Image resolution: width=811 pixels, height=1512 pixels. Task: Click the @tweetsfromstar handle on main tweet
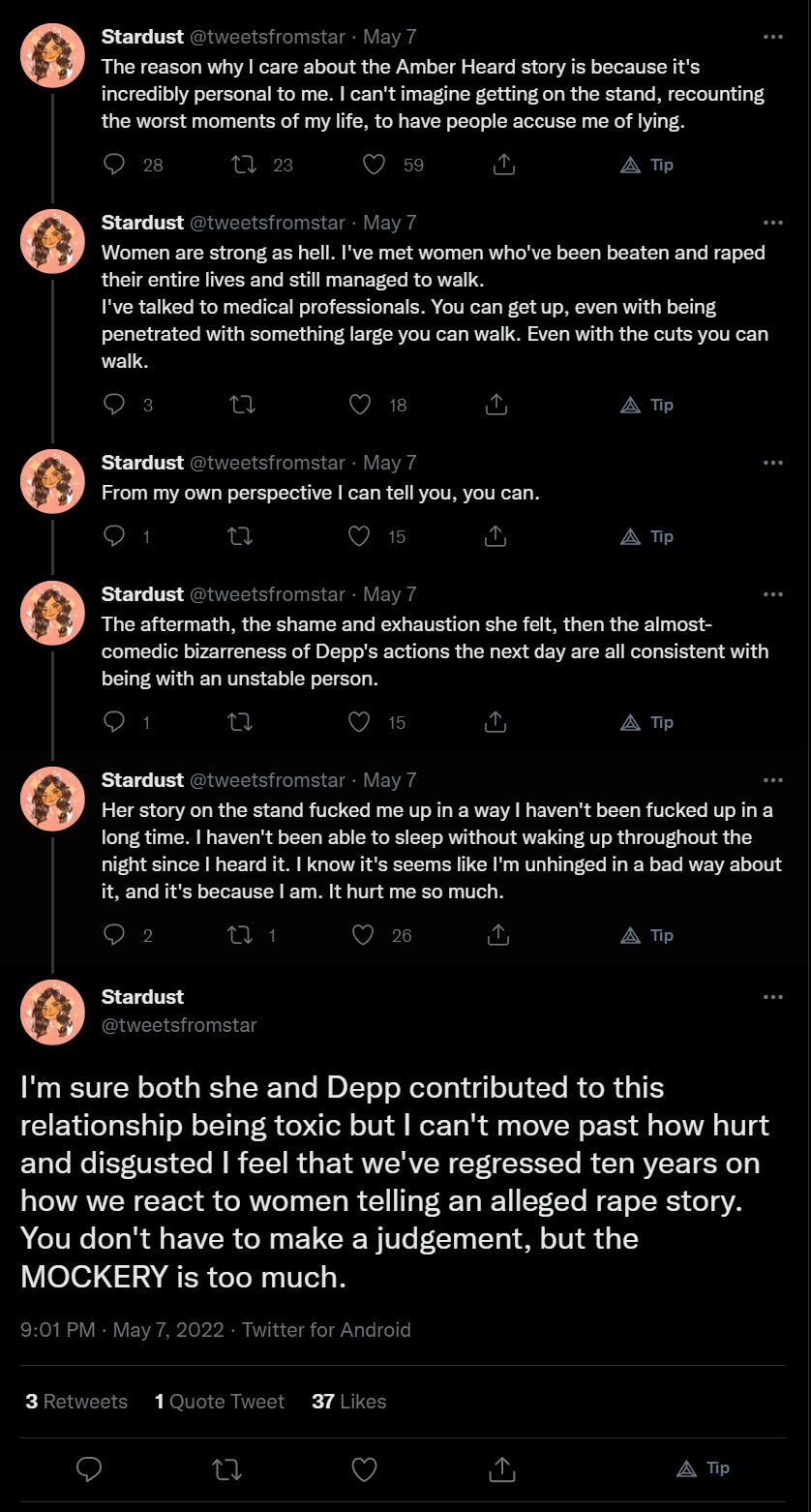pyautogui.click(x=179, y=1024)
